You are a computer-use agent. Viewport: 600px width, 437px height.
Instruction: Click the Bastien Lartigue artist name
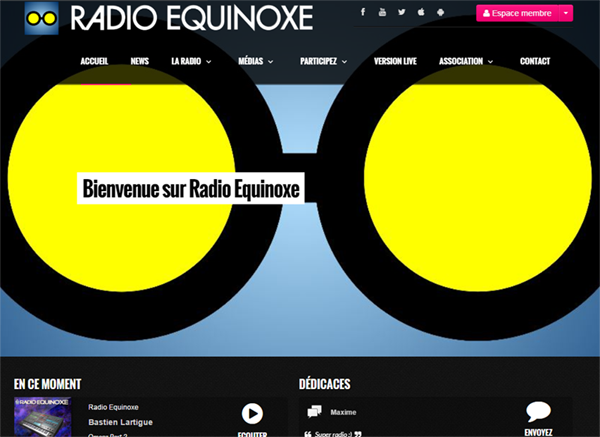point(121,422)
